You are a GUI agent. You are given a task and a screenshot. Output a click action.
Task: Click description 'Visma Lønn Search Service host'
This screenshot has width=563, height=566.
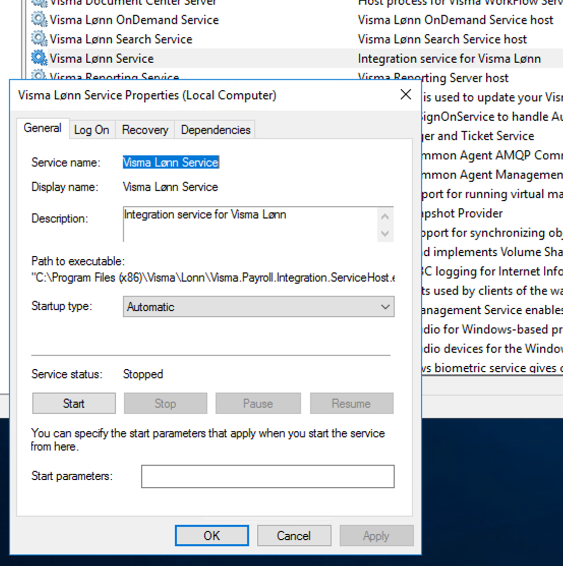pyautogui.click(x=442, y=39)
